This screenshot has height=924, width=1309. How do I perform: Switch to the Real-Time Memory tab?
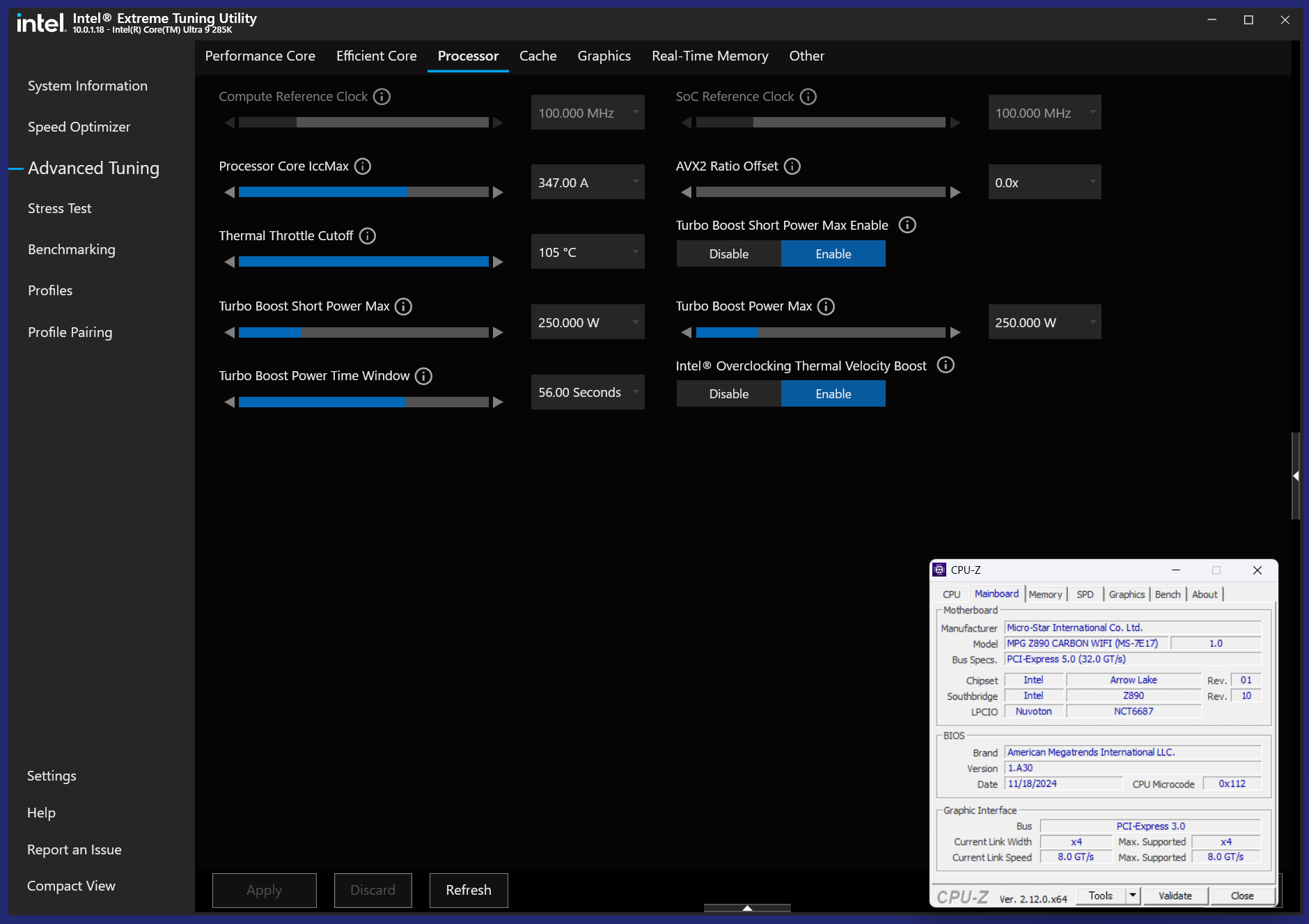pos(710,56)
